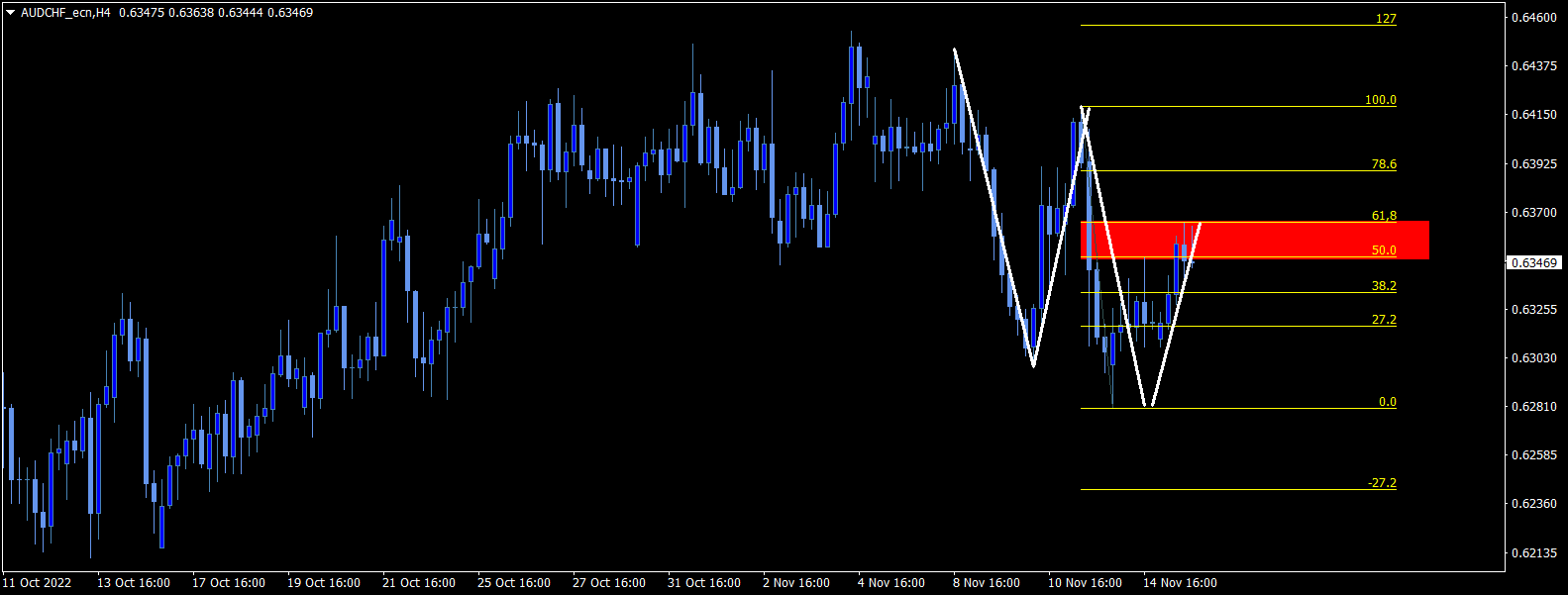Click 0.62135 on the price scale
The image size is (1568, 595).
pos(1534,553)
